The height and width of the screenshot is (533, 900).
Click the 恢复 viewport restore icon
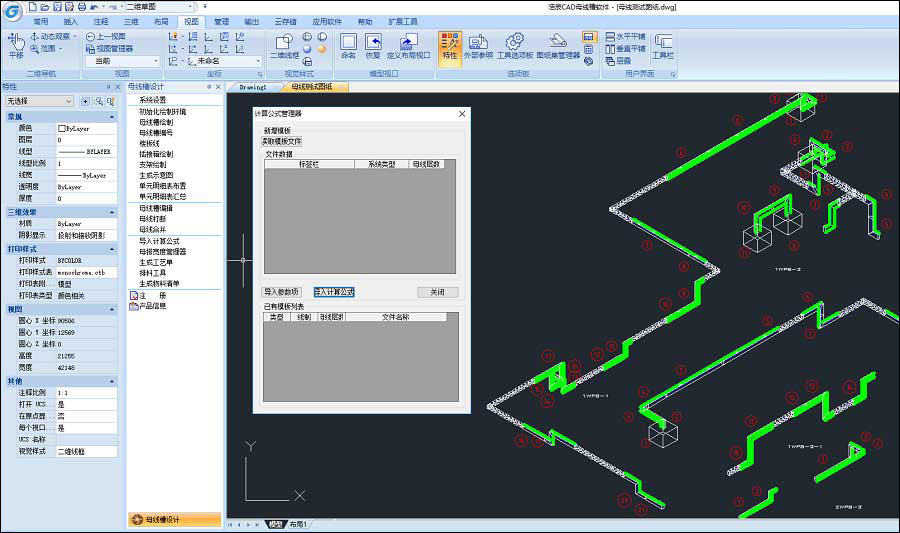pos(373,46)
